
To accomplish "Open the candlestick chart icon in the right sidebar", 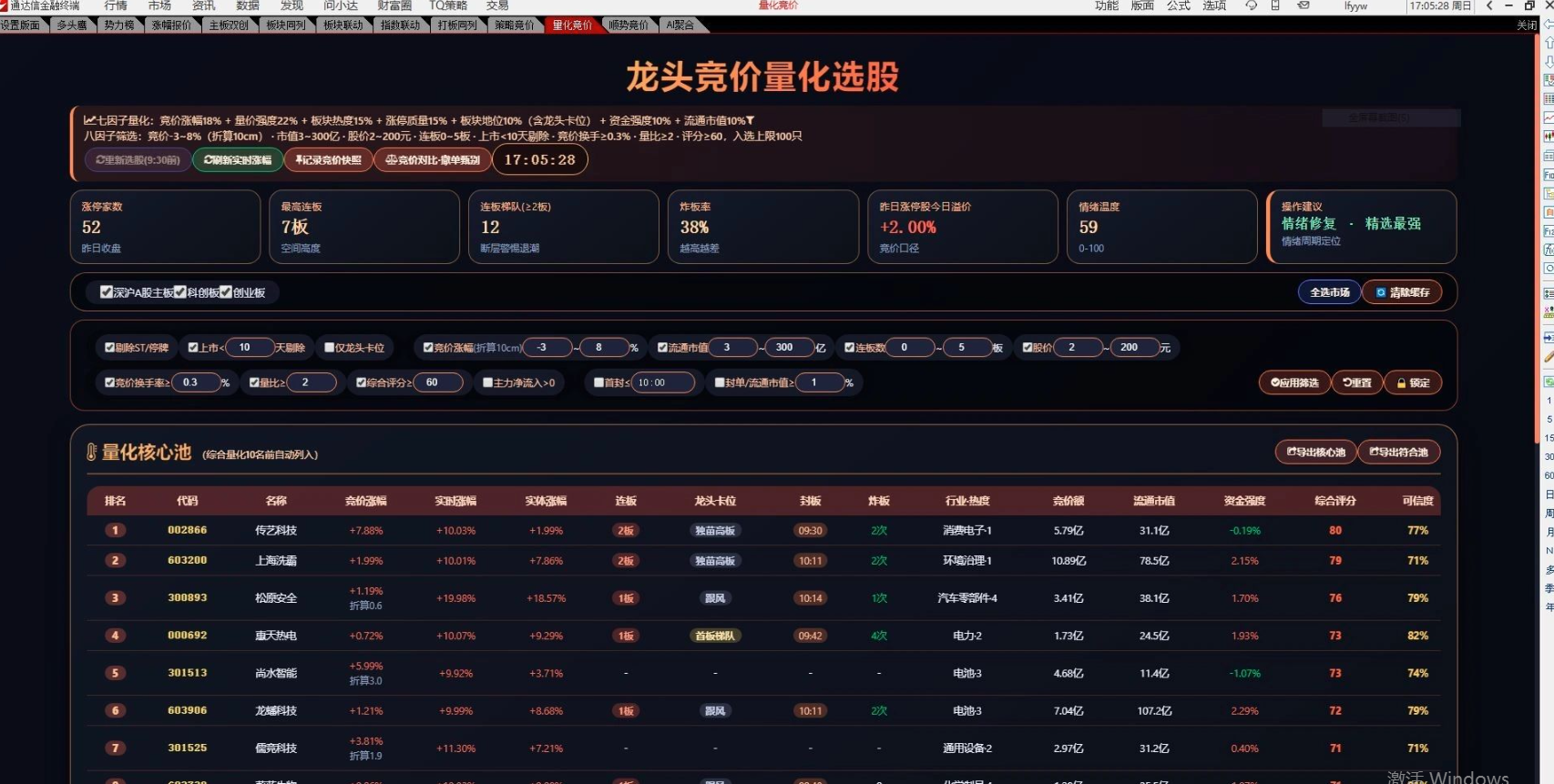I will pos(1548,137).
